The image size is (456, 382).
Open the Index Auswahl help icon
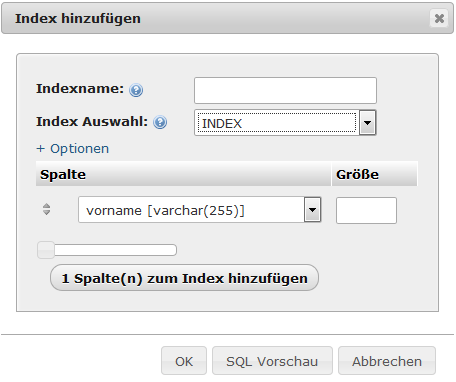click(x=160, y=122)
